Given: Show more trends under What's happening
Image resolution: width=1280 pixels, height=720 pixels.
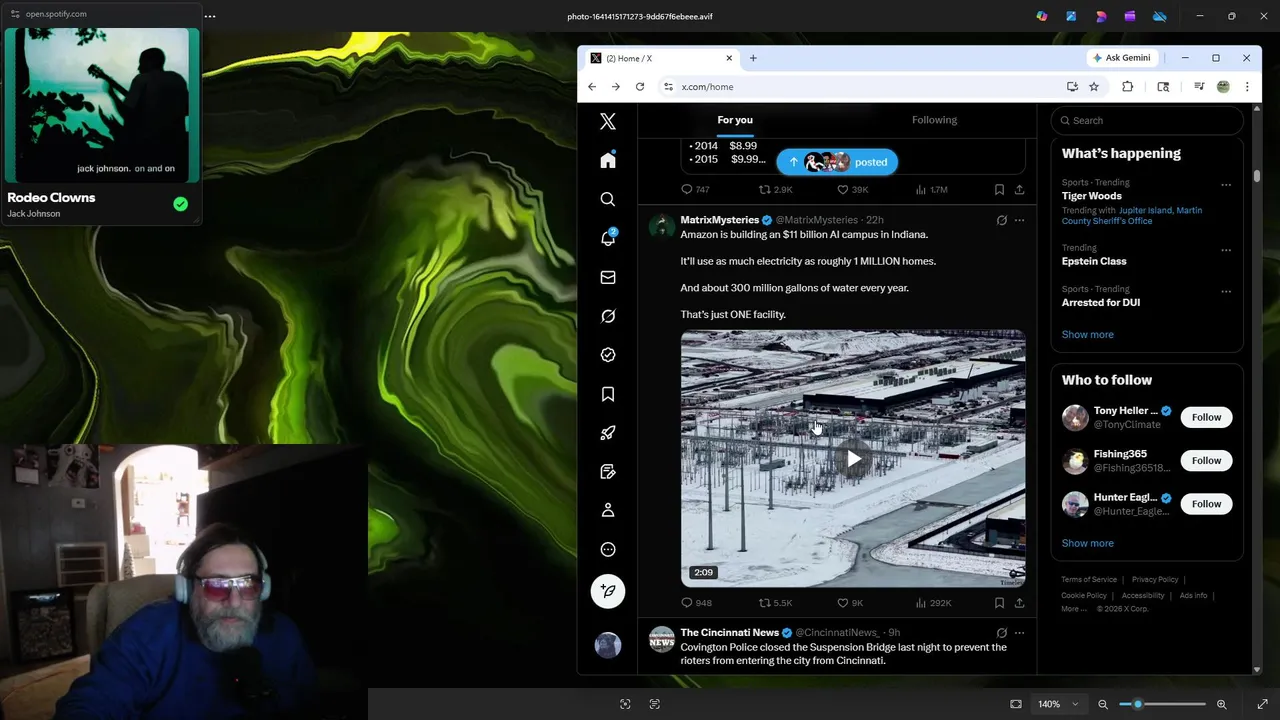Looking at the screenshot, I should click(x=1087, y=335).
